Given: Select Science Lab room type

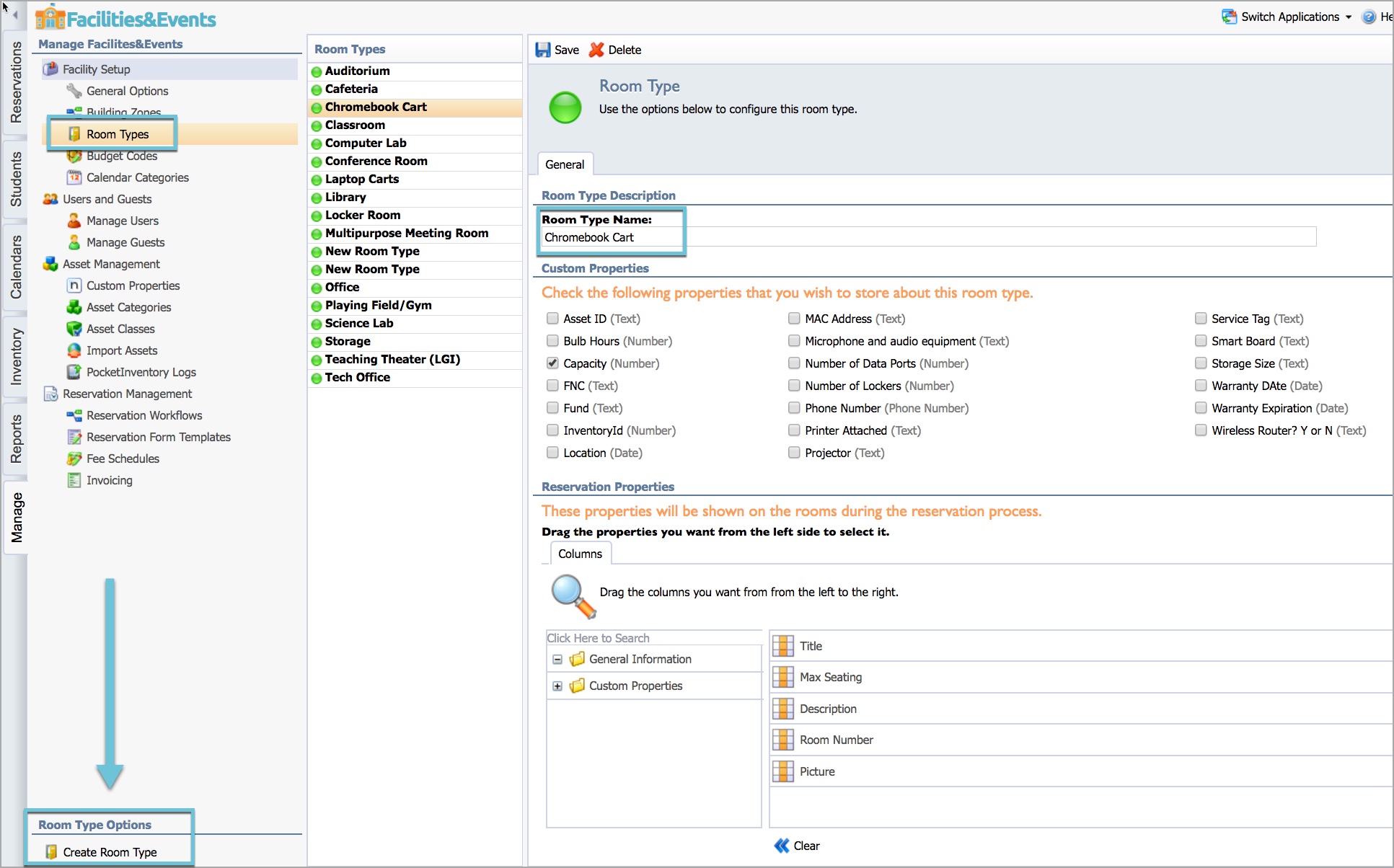Looking at the screenshot, I should tap(415, 324).
